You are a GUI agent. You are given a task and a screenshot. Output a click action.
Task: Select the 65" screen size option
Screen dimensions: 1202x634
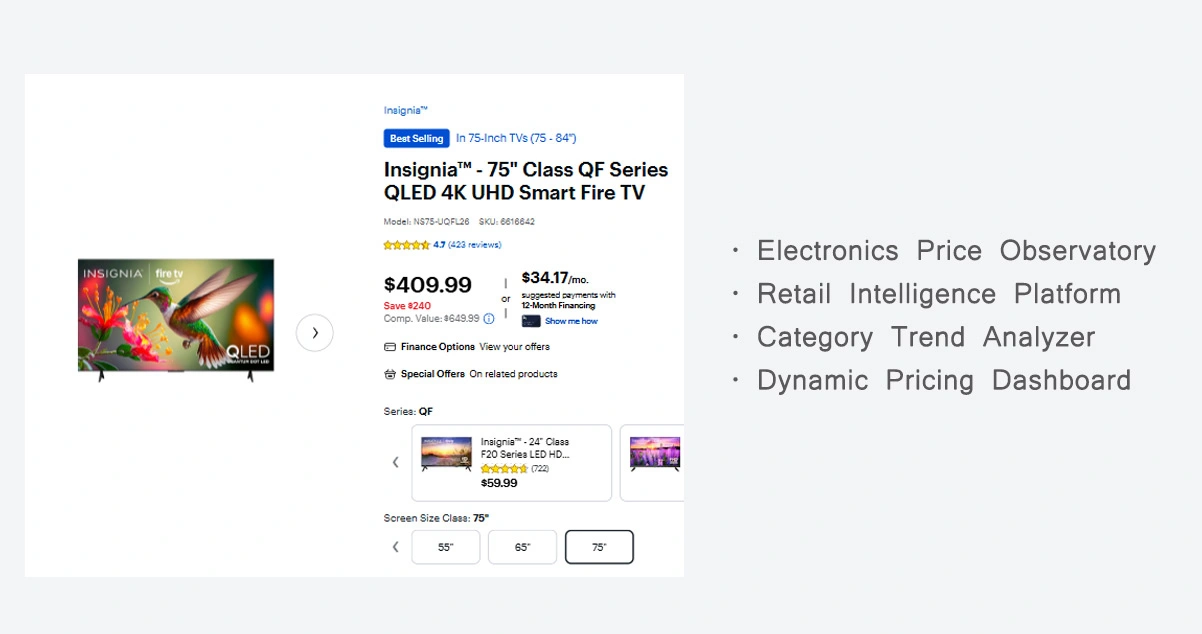[522, 547]
